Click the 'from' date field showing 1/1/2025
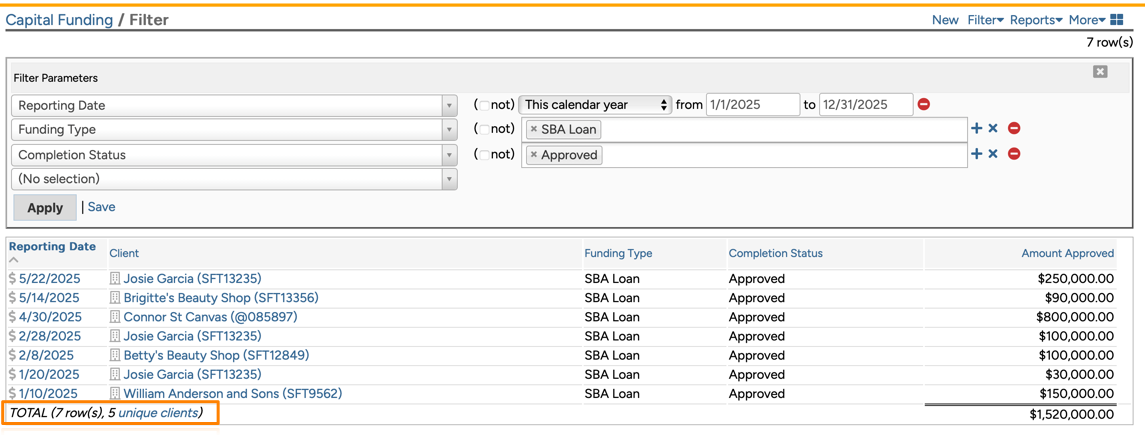The width and height of the screenshot is (1145, 435). (x=752, y=105)
